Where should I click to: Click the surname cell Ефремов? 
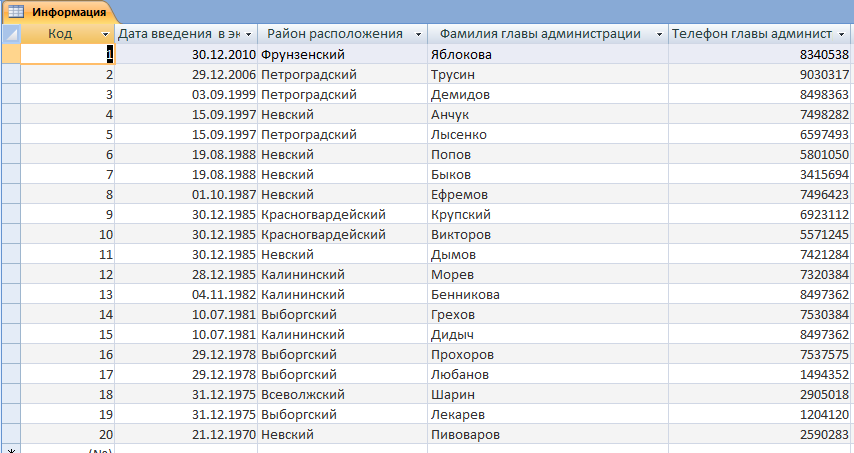[x=548, y=194]
